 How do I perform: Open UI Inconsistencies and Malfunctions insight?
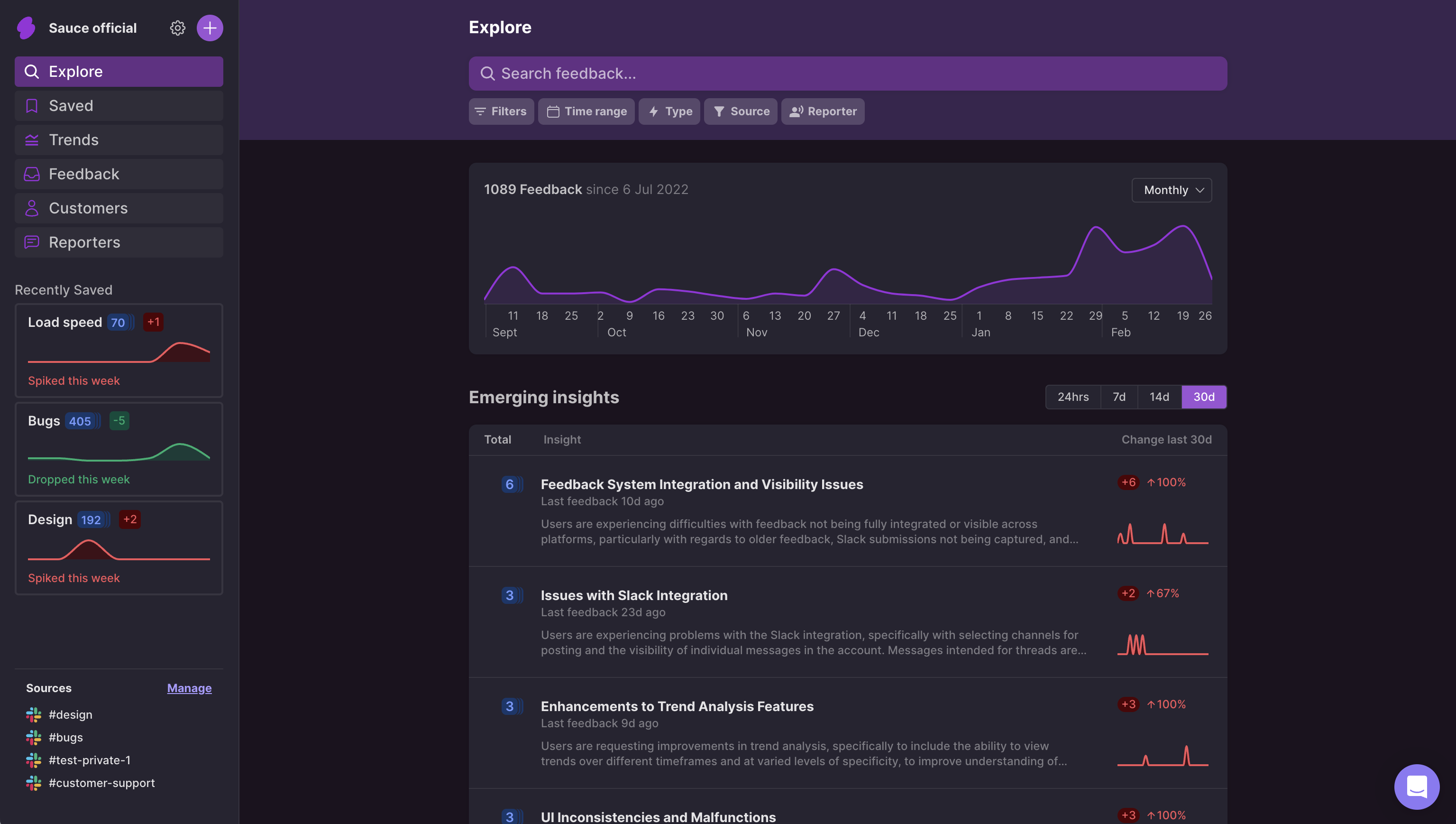tap(658, 816)
